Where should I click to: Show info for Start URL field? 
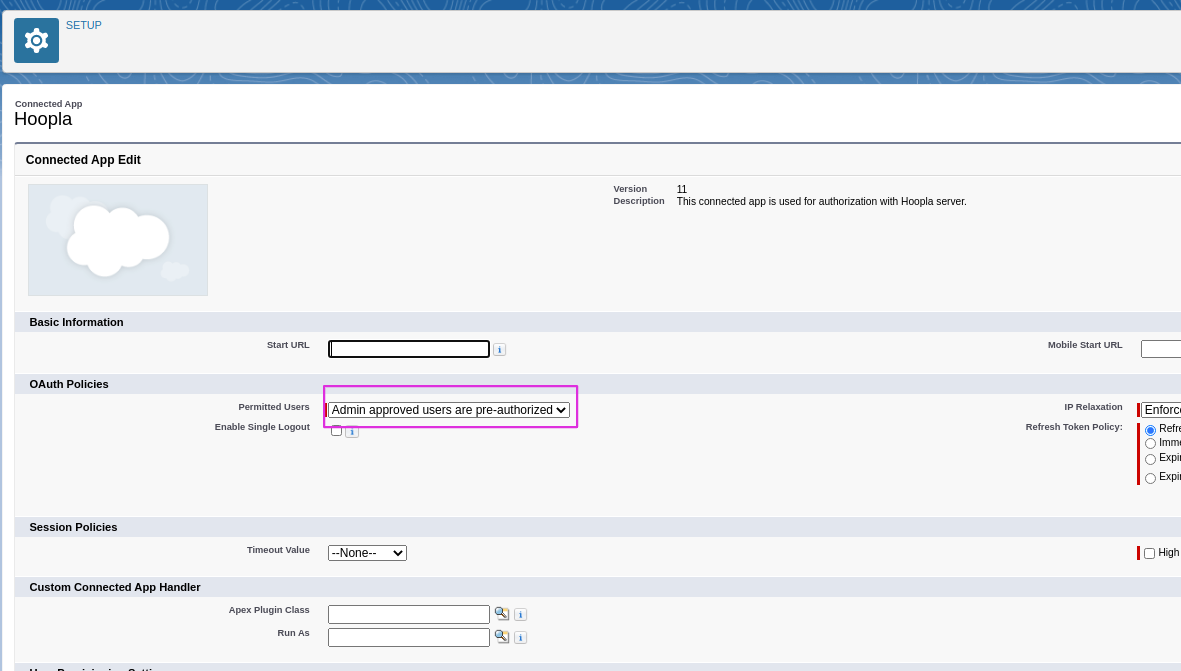(499, 349)
